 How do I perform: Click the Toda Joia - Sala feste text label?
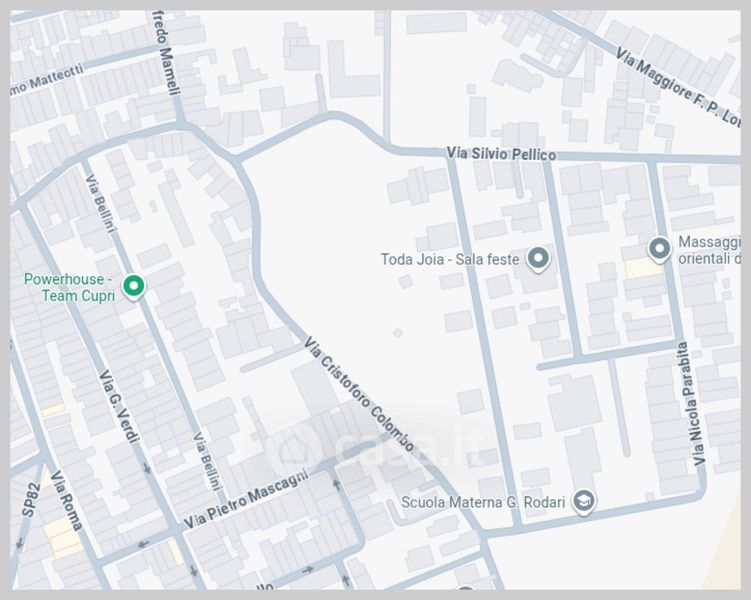pyautogui.click(x=449, y=260)
